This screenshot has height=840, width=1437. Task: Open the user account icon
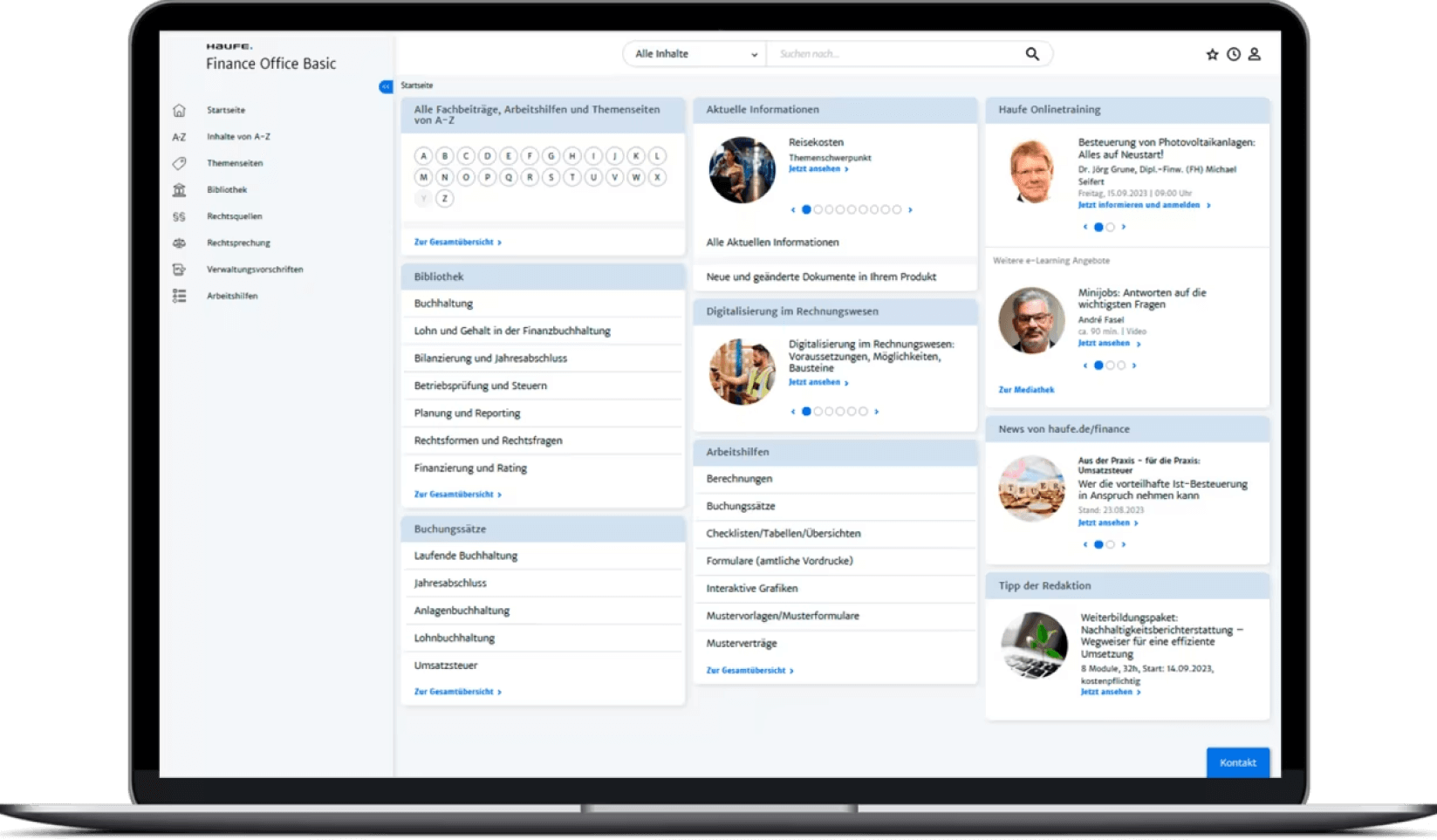(1255, 54)
